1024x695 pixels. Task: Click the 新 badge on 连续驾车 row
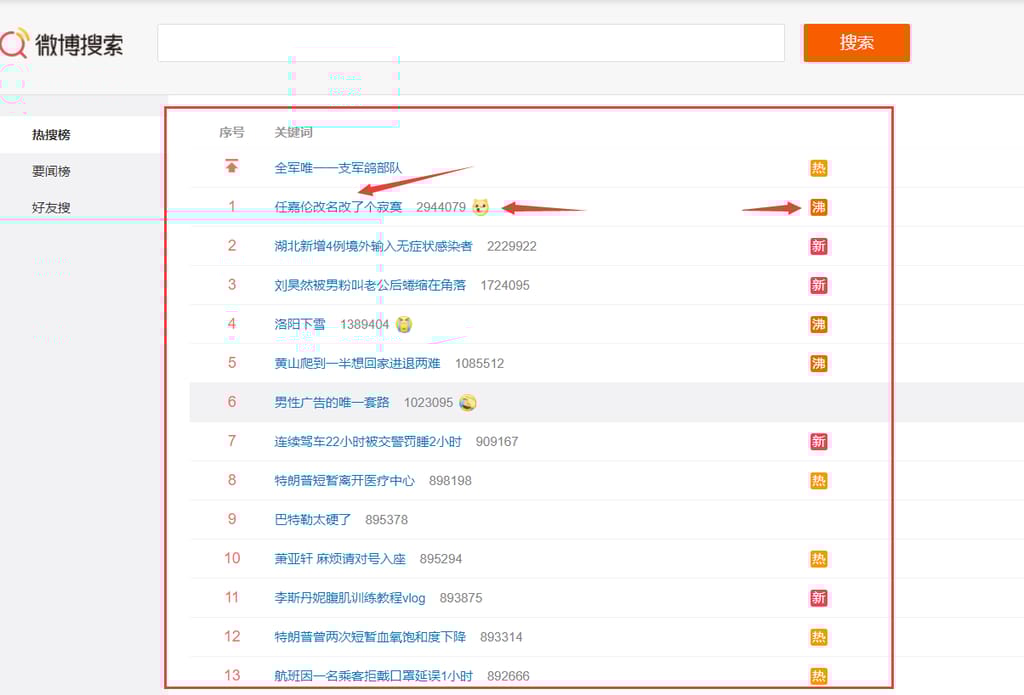point(818,442)
